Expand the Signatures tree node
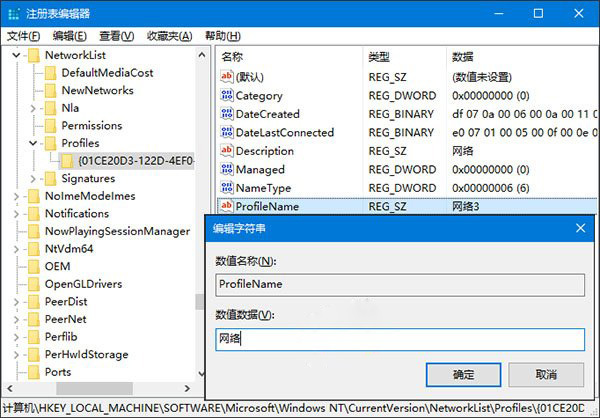 tap(33, 179)
